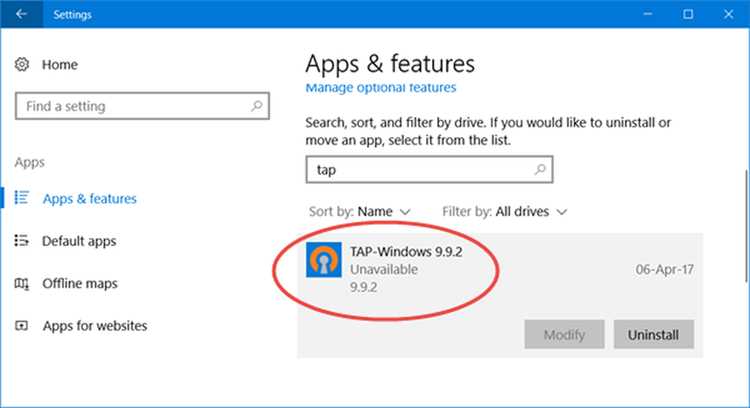Open Manage optional features link
Screen dimensions: 750x408
pos(381,88)
